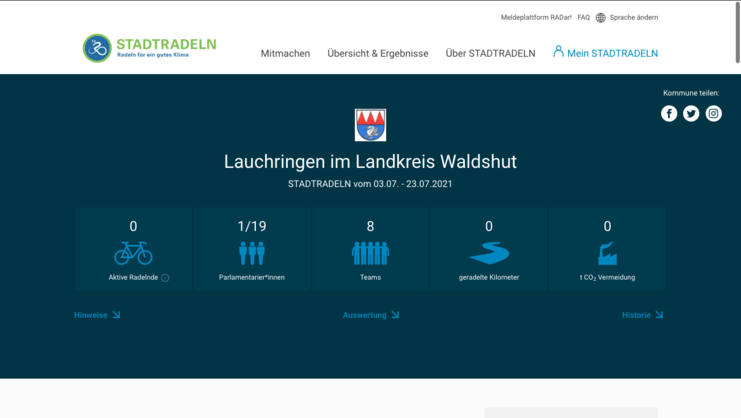
Task: Share commune via Twitter icon
Action: [691, 113]
